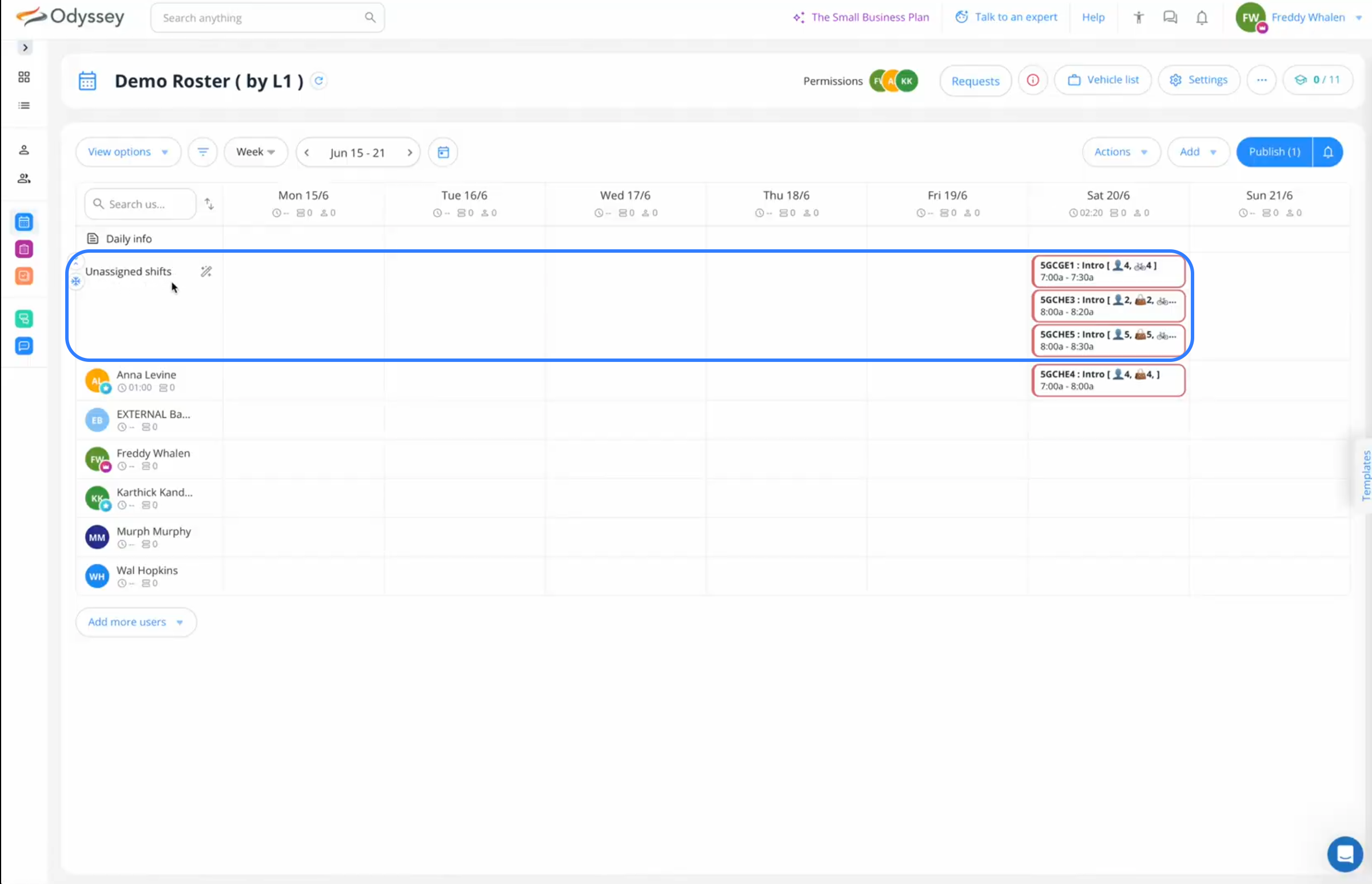Click the auto-assign magic wand icon
This screenshot has width=1372, height=884.
click(206, 272)
